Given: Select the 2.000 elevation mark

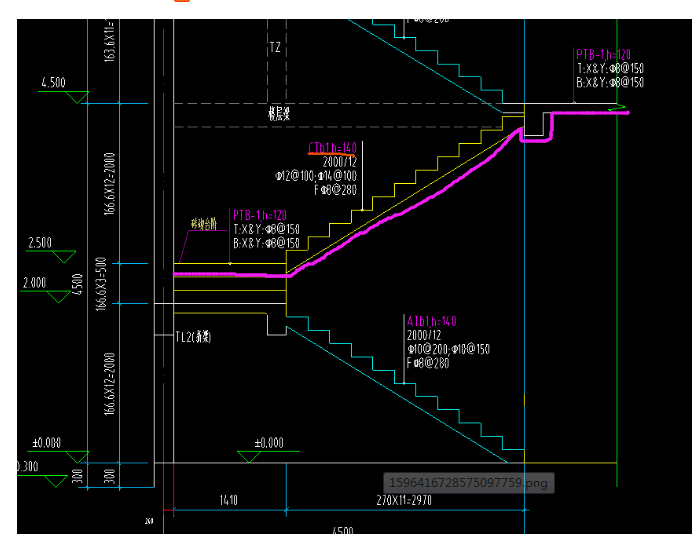Looking at the screenshot, I should pyautogui.click(x=34, y=283).
